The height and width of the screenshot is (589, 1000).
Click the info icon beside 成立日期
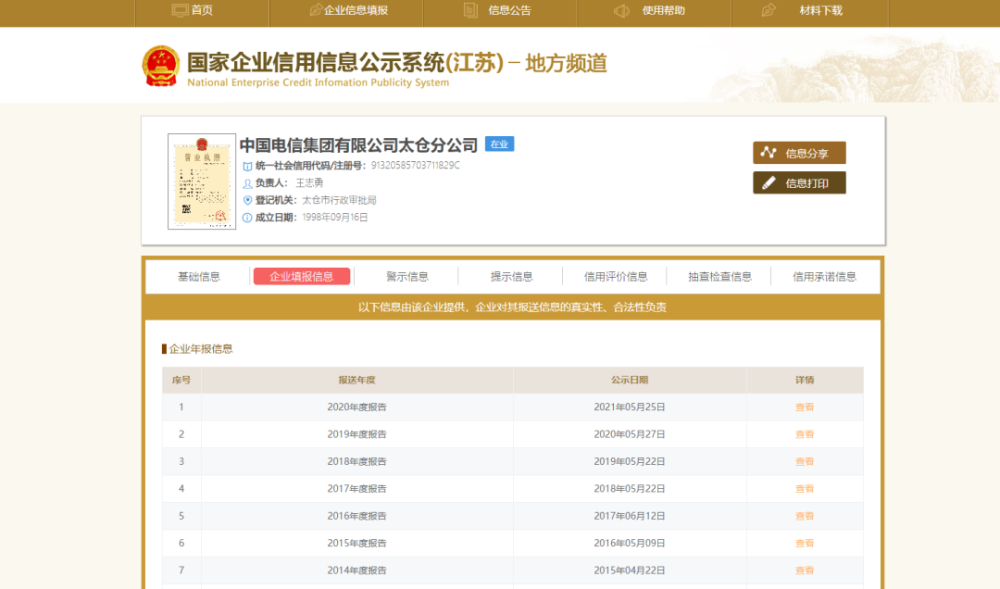pyautogui.click(x=247, y=217)
